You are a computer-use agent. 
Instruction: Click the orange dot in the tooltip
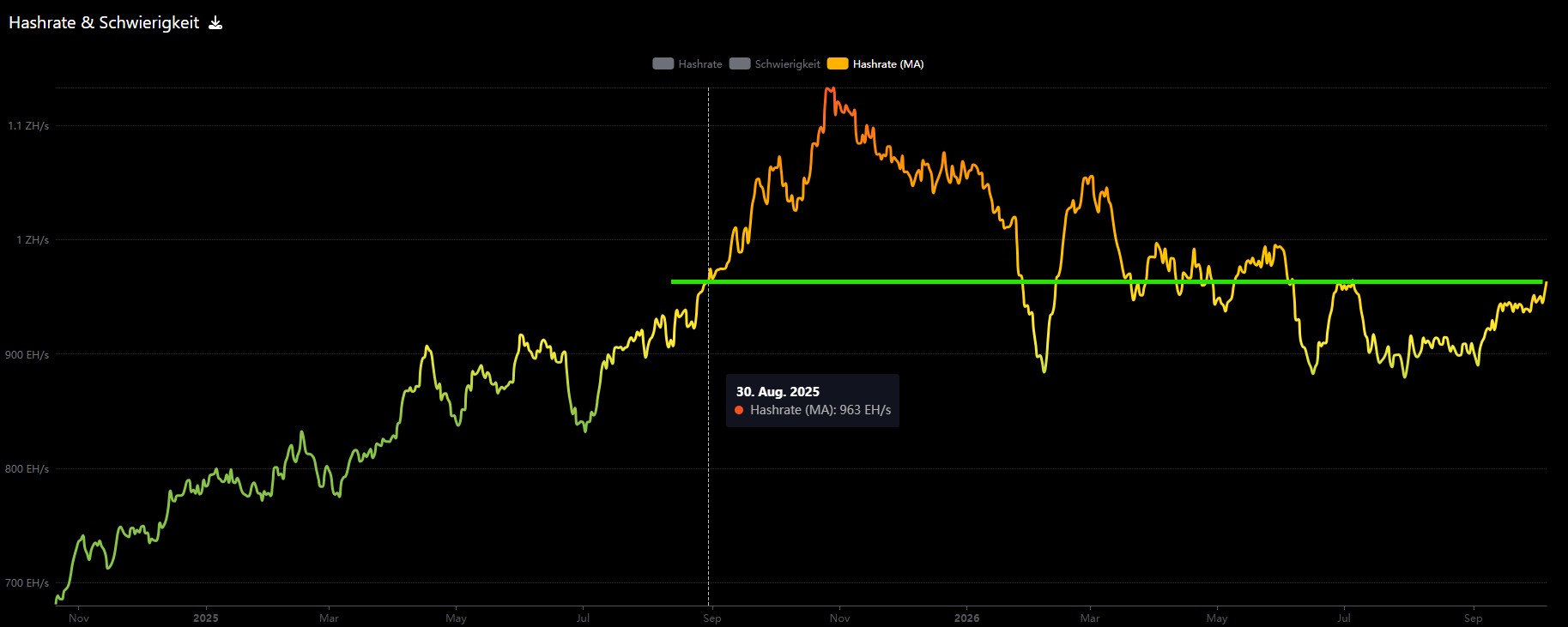click(739, 410)
